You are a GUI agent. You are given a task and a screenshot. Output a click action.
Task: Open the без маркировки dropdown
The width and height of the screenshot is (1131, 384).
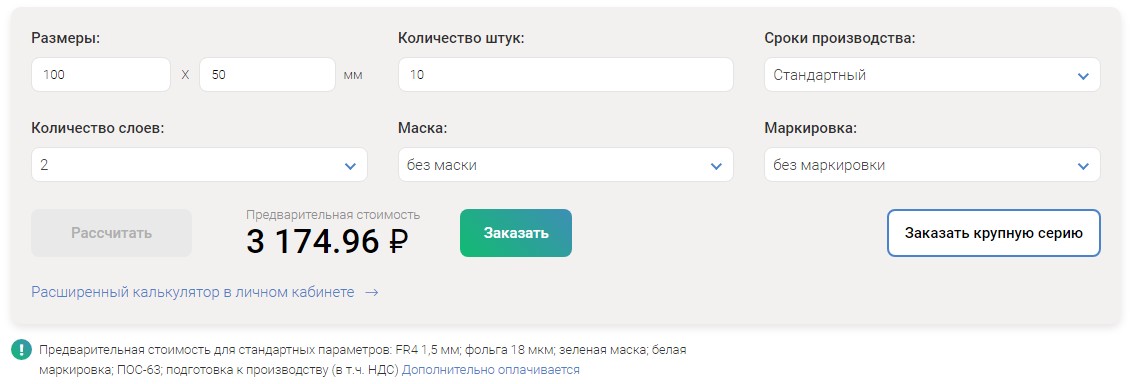932,165
